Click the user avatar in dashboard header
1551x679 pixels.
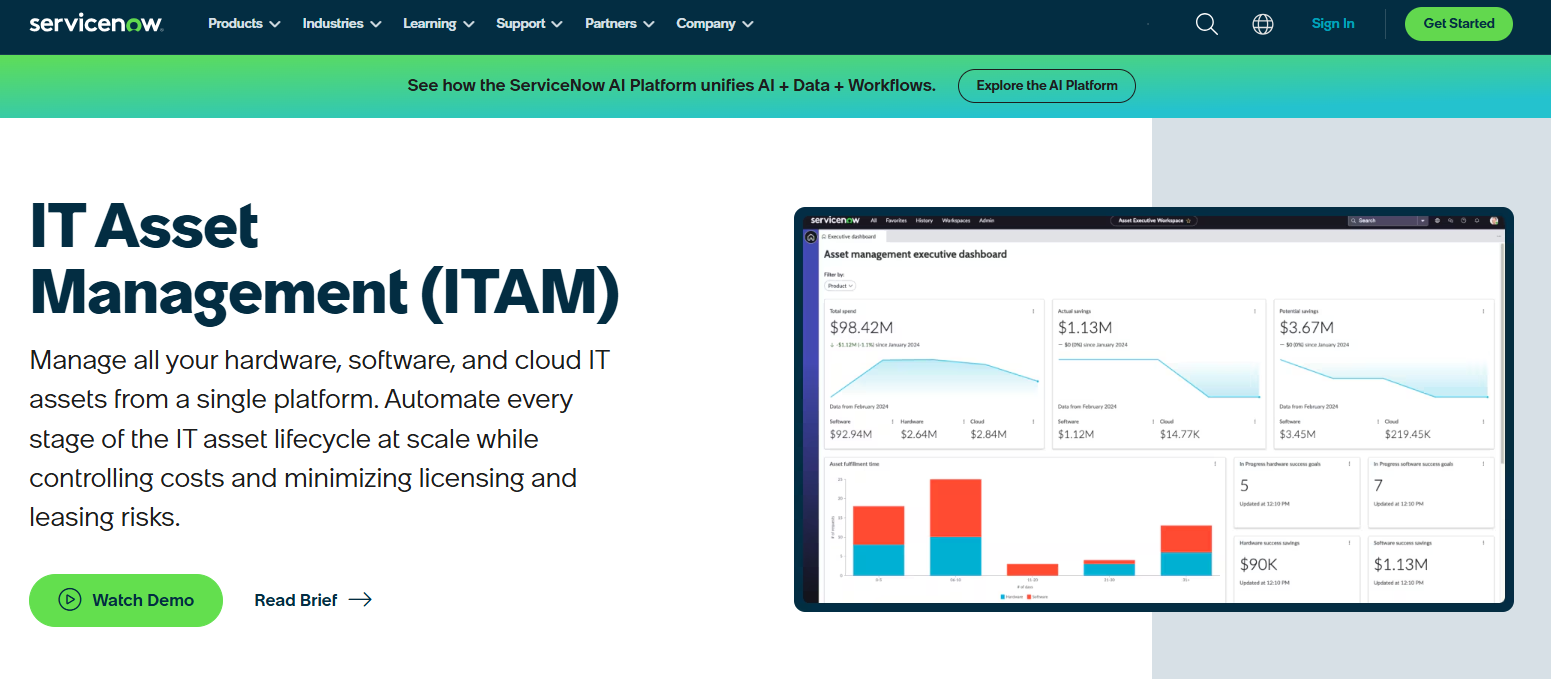1494,220
